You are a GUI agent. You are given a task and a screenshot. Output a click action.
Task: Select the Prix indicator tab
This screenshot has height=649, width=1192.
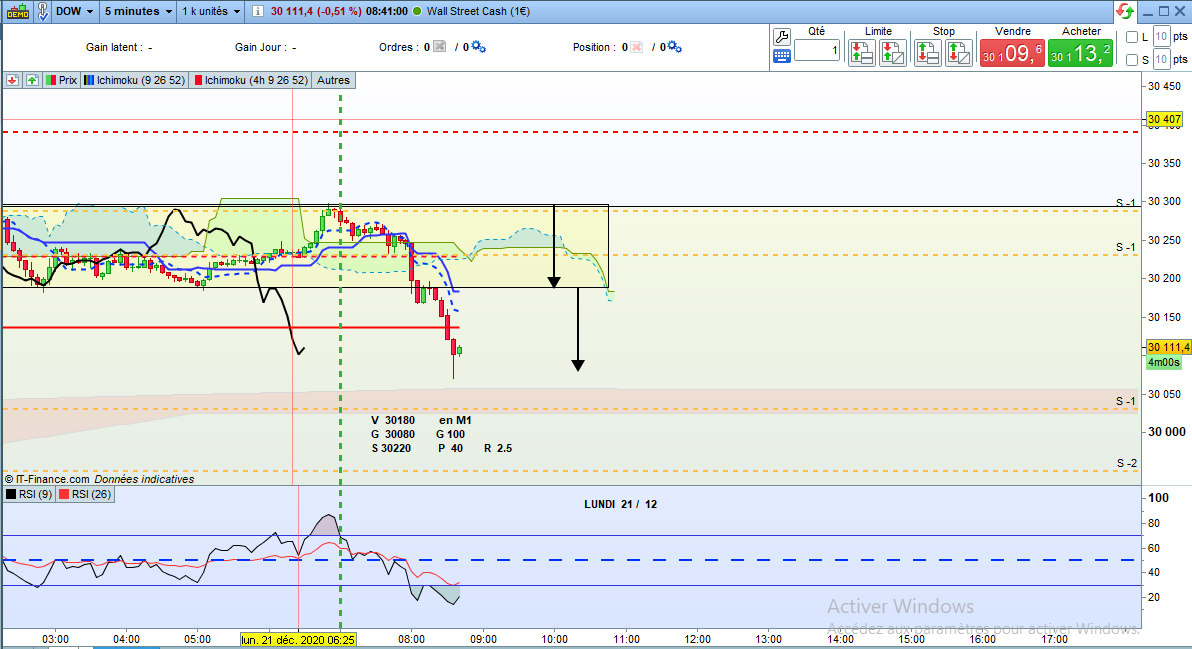[62, 81]
